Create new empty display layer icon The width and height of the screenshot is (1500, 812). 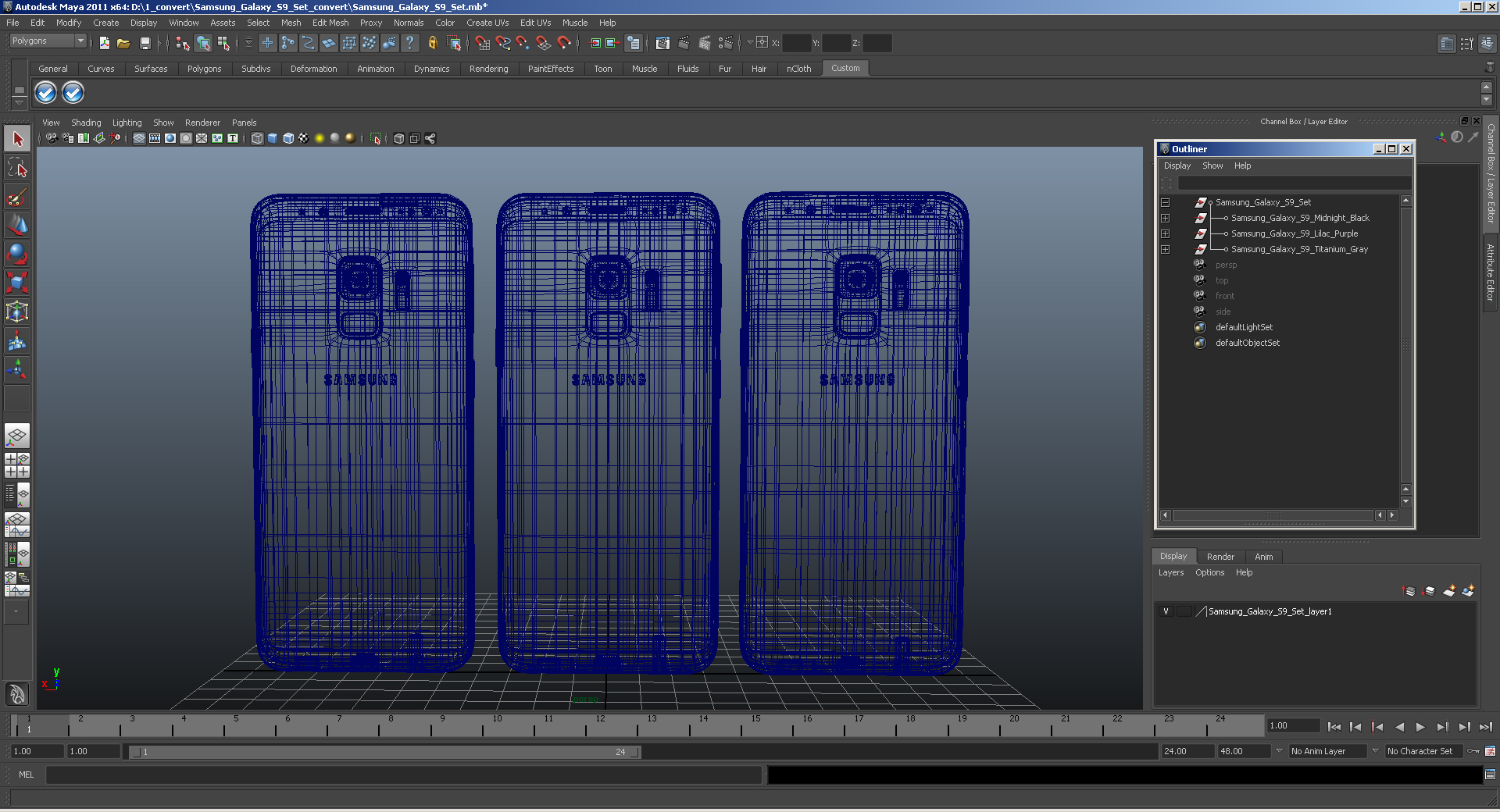1448,591
